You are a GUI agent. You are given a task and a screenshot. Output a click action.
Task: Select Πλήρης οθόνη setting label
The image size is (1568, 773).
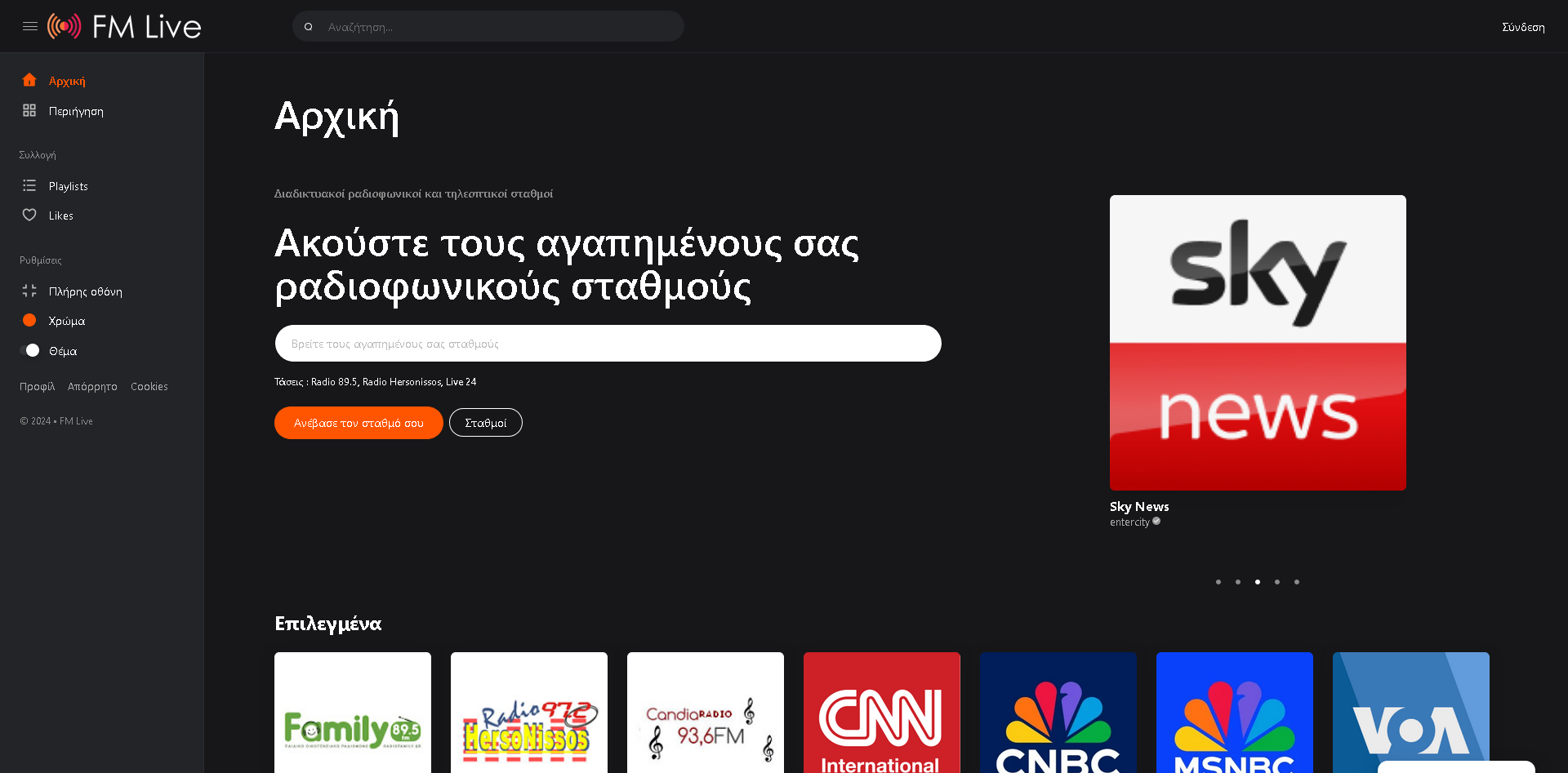[86, 291]
